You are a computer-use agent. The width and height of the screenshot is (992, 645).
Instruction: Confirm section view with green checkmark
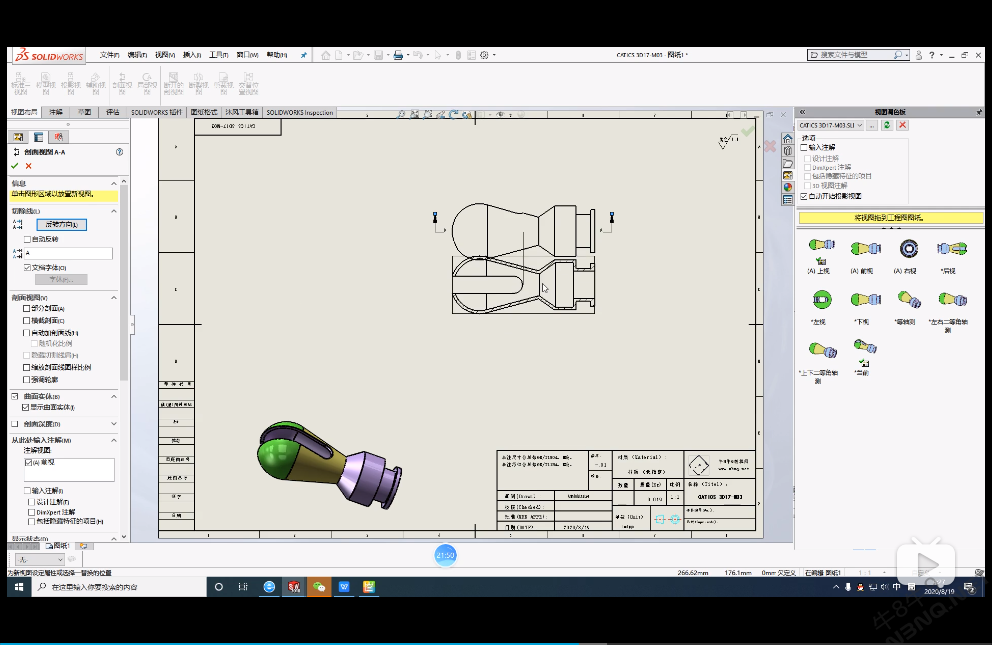15,166
